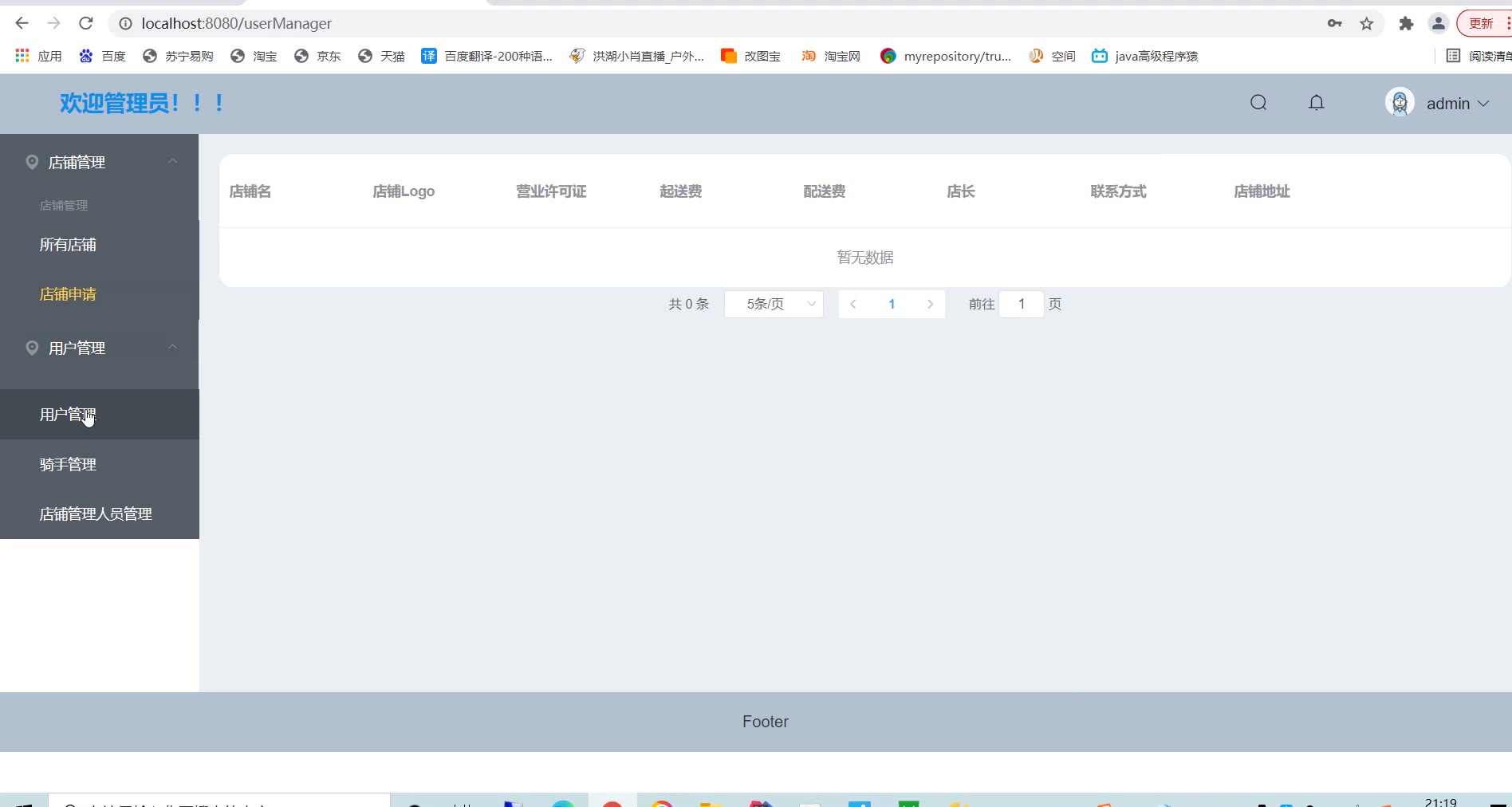Open the 天猫 bookmark

[381, 56]
